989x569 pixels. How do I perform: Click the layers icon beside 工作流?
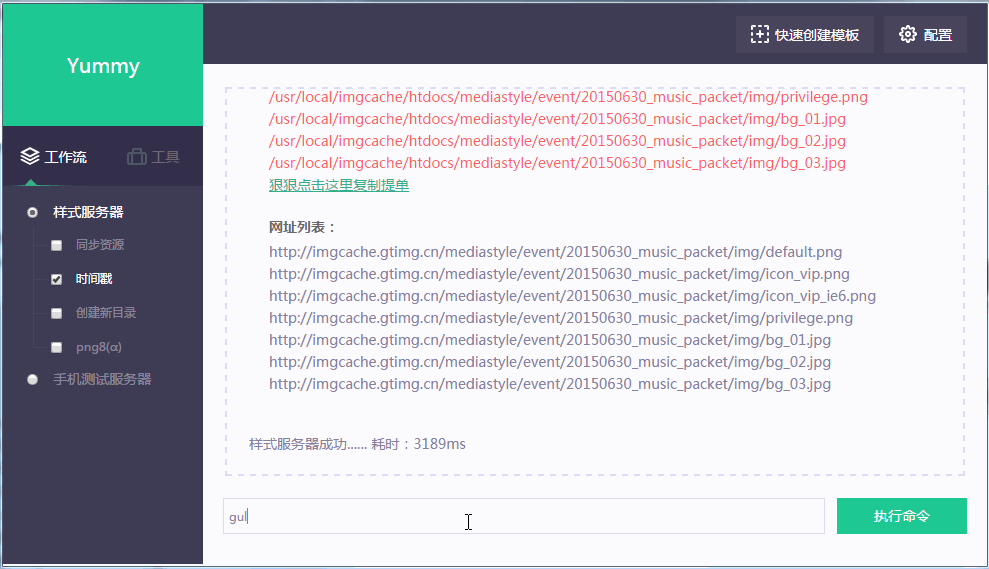click(x=30, y=156)
